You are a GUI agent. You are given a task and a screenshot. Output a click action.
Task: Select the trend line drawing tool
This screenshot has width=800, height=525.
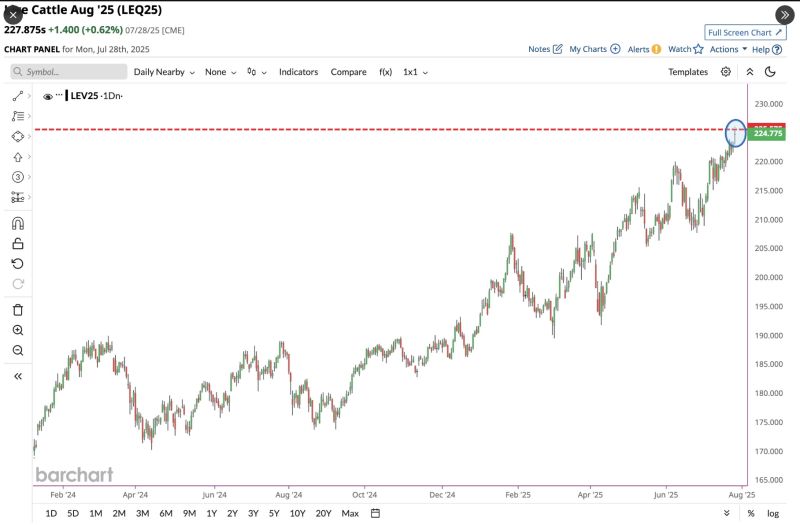18,96
